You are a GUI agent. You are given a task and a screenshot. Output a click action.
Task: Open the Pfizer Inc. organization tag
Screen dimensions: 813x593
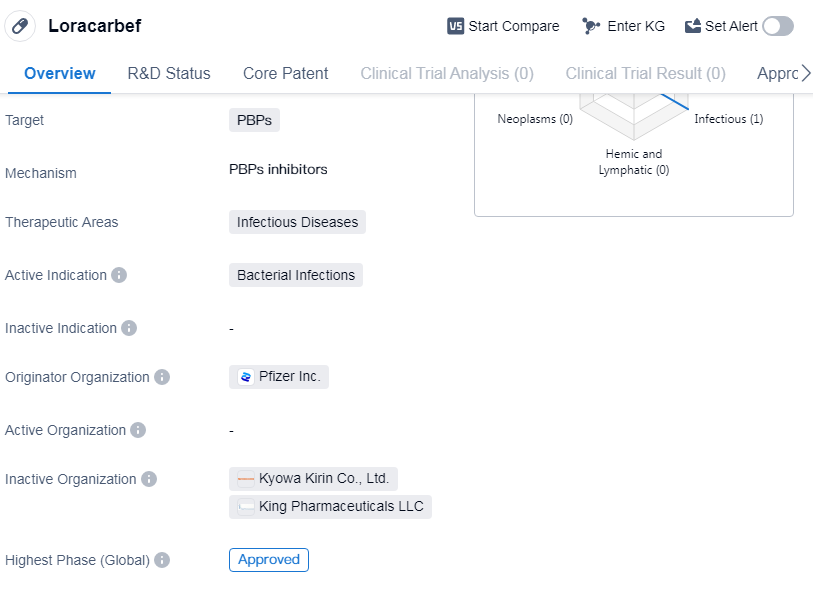tap(279, 377)
